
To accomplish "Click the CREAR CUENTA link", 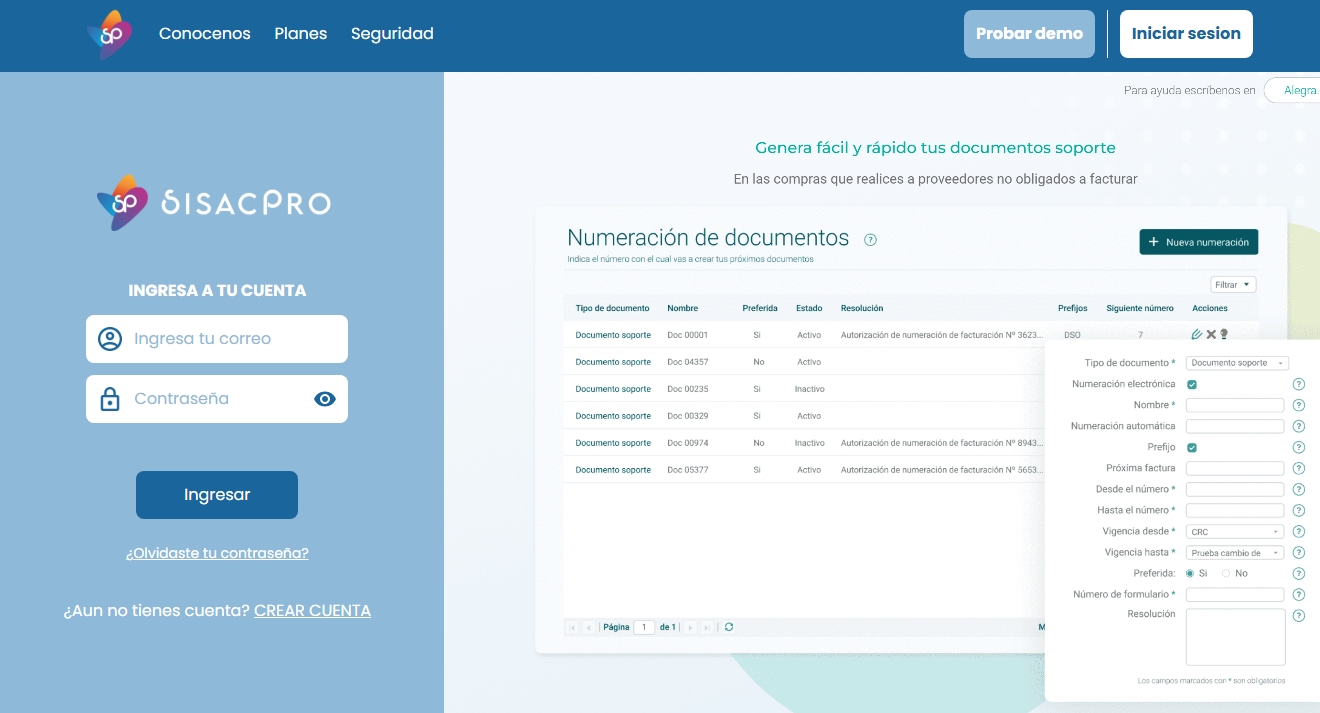I will 312,611.
